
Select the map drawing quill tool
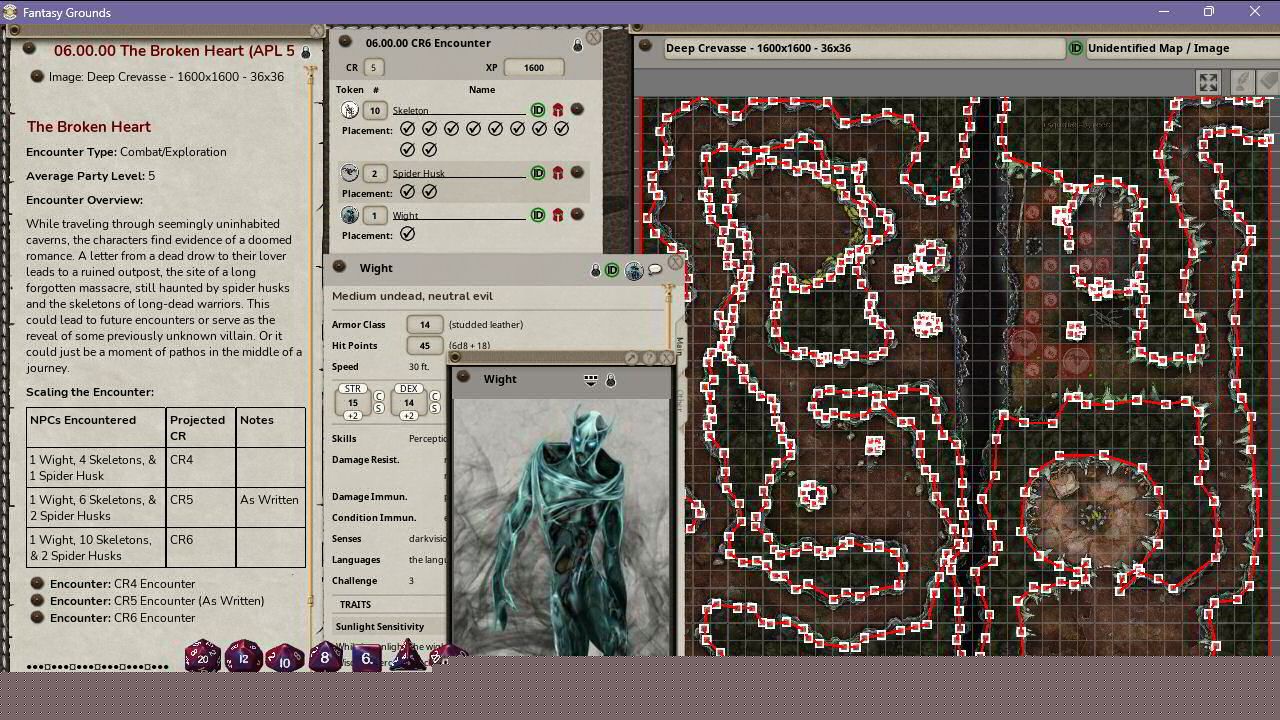pos(1241,83)
